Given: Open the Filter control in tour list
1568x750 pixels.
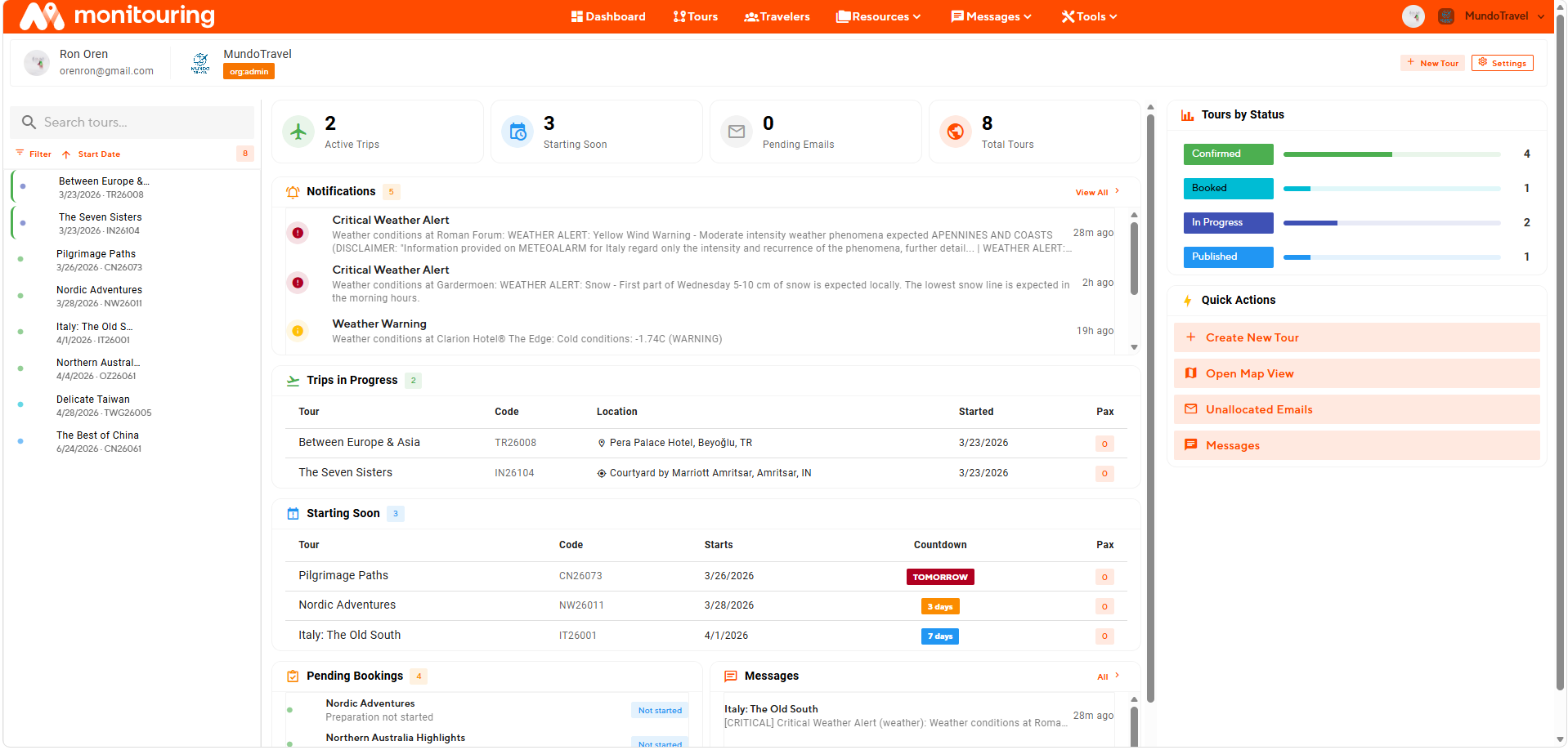Looking at the screenshot, I should pyautogui.click(x=34, y=154).
